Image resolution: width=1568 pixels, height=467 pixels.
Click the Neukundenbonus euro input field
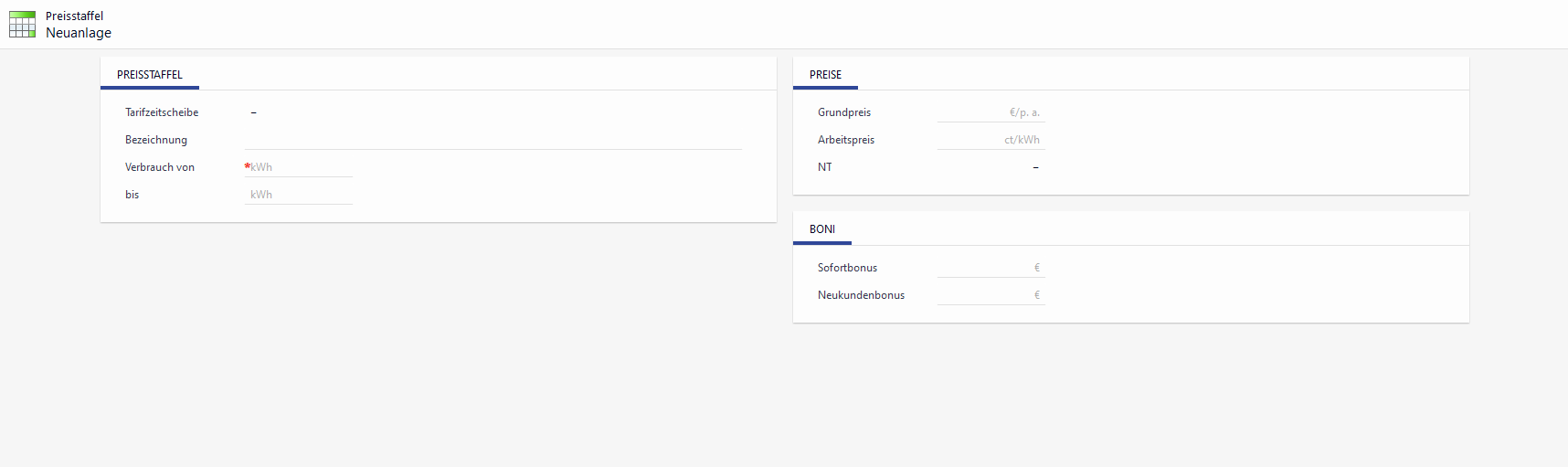[991, 295]
